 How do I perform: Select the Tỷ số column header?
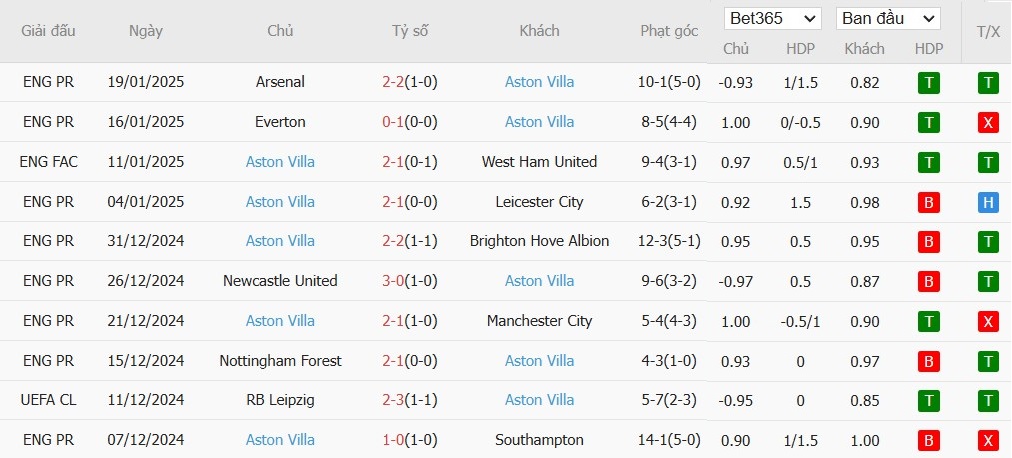point(410,31)
